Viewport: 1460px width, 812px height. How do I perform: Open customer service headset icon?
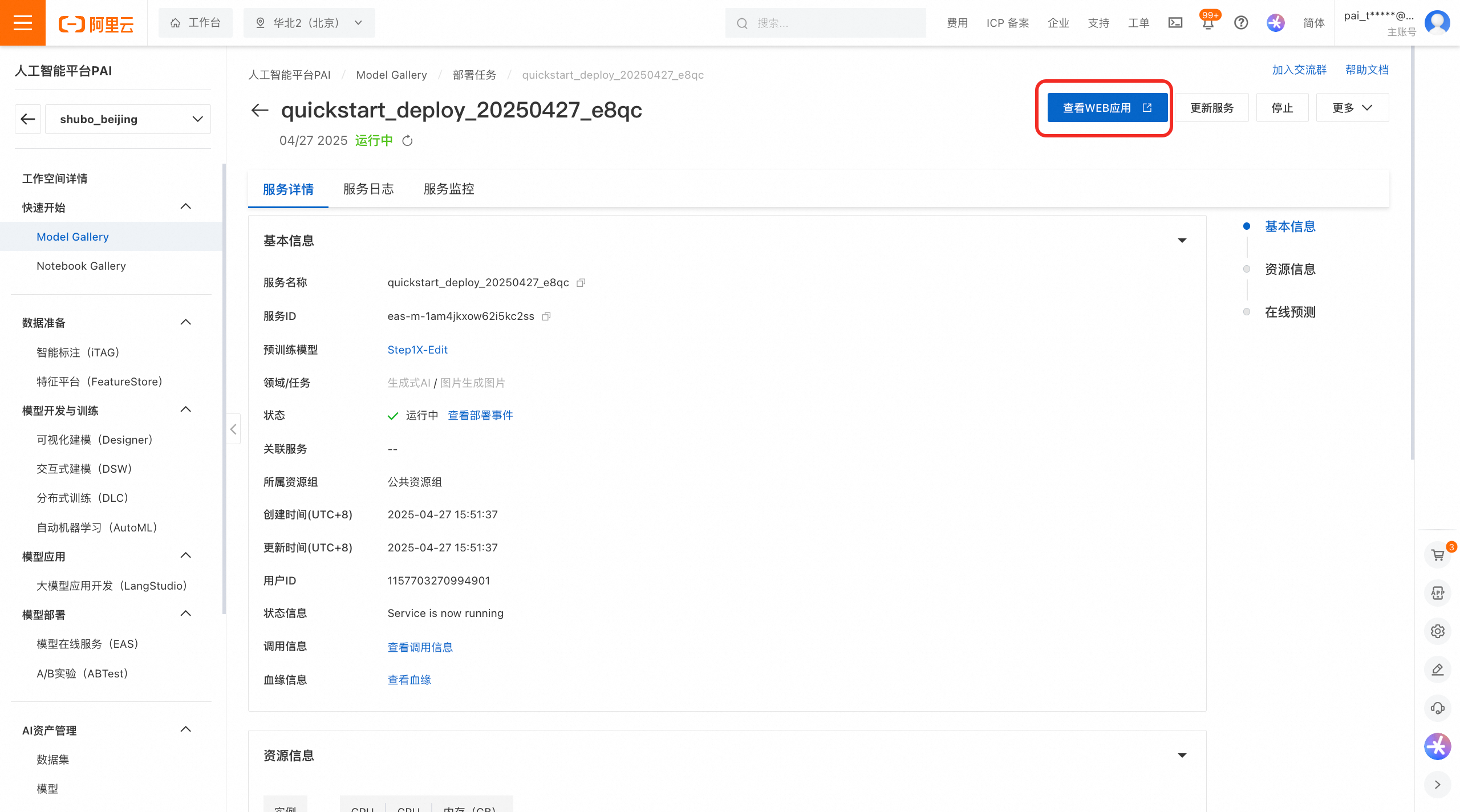click(1438, 708)
